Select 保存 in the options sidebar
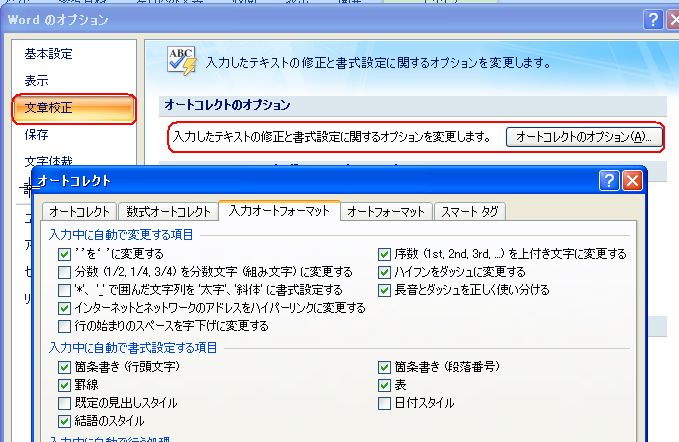The height and width of the screenshot is (442, 679). pos(36,135)
